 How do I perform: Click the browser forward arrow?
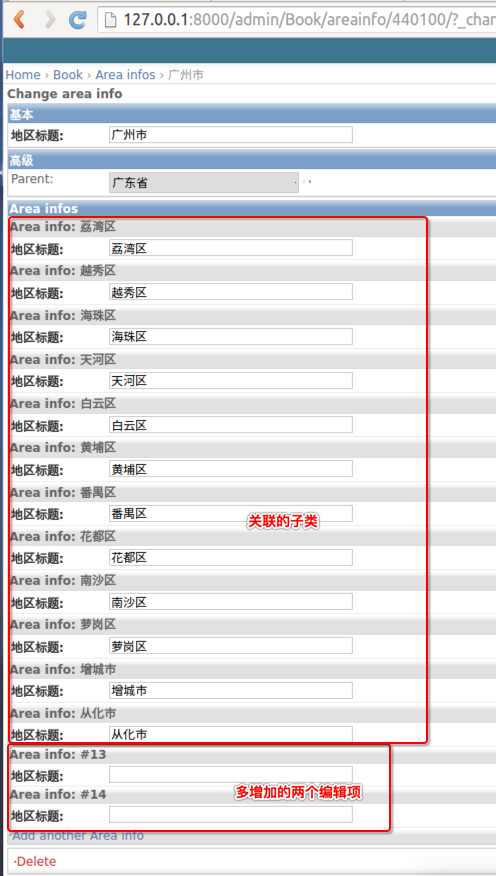coord(50,19)
